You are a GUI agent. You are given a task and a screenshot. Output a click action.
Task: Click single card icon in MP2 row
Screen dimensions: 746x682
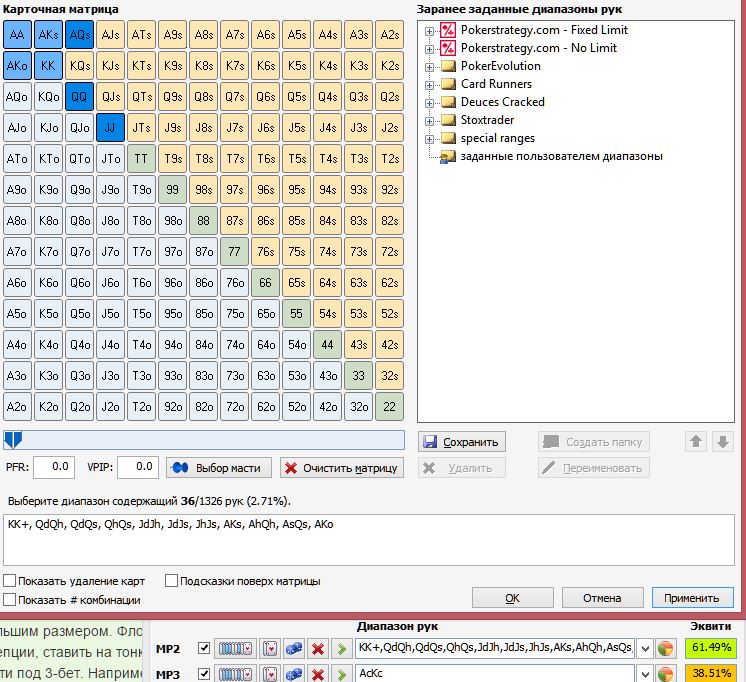269,648
